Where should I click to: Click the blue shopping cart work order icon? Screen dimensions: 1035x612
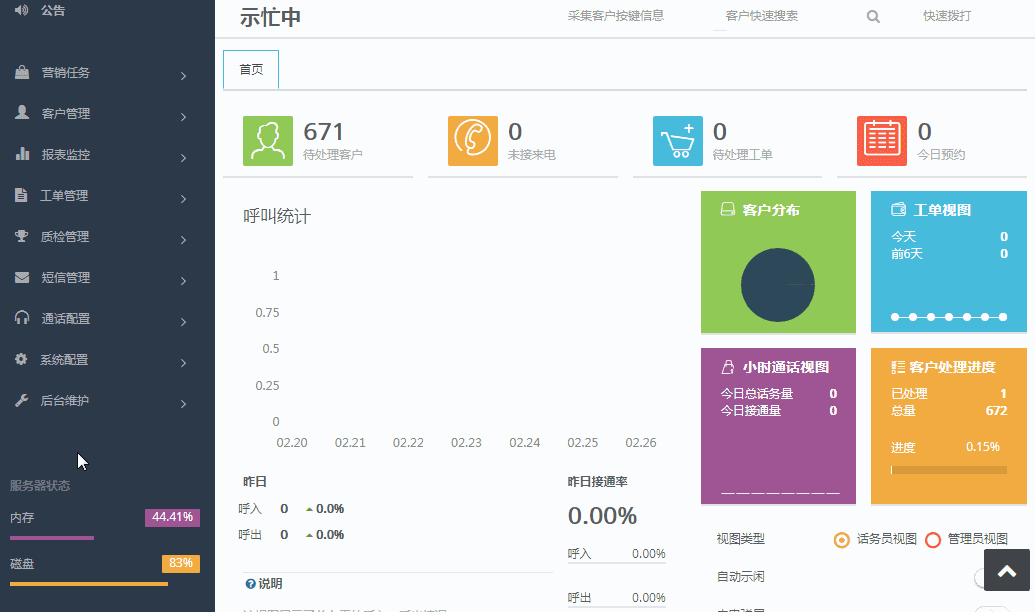point(678,141)
